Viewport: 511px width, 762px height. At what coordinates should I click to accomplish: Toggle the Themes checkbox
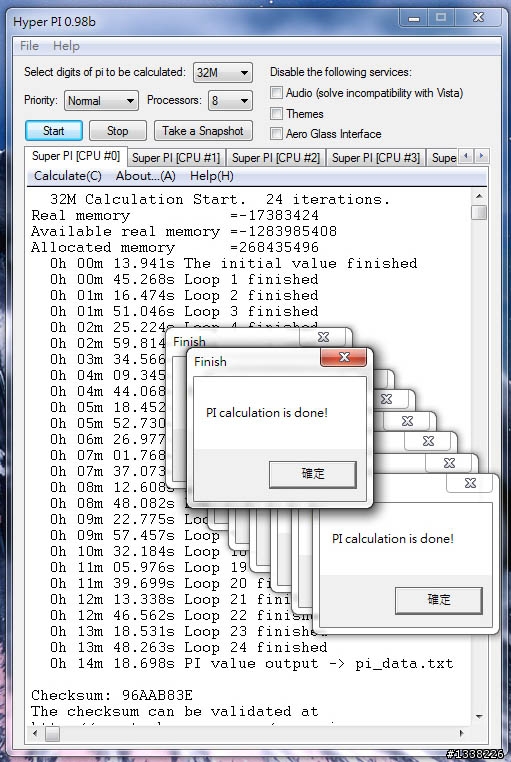[276, 114]
